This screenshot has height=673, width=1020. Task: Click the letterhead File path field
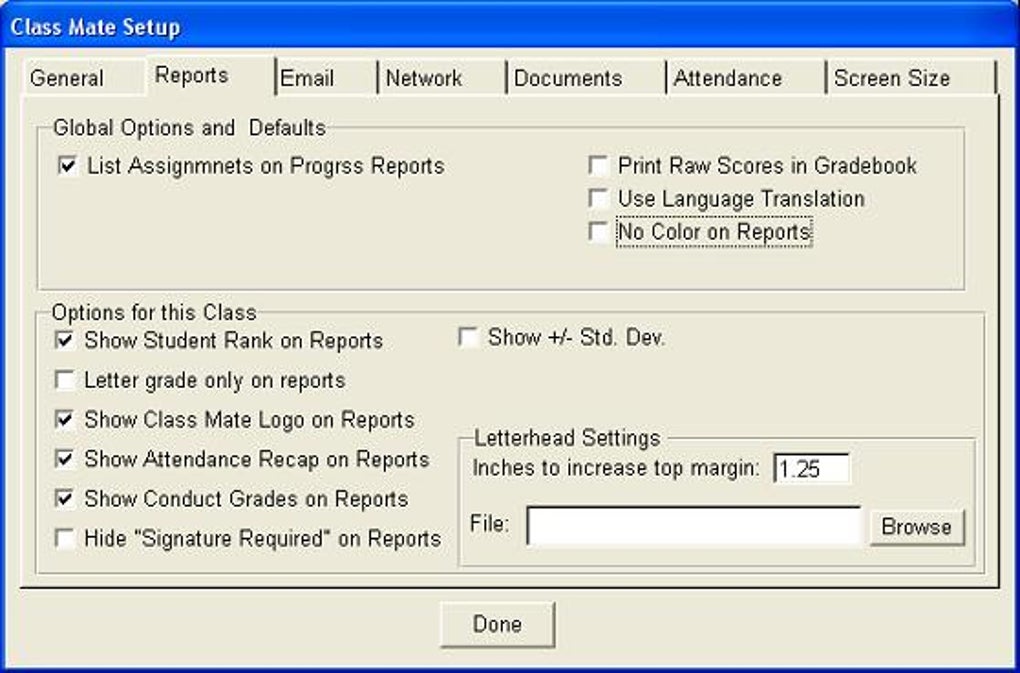click(x=693, y=526)
